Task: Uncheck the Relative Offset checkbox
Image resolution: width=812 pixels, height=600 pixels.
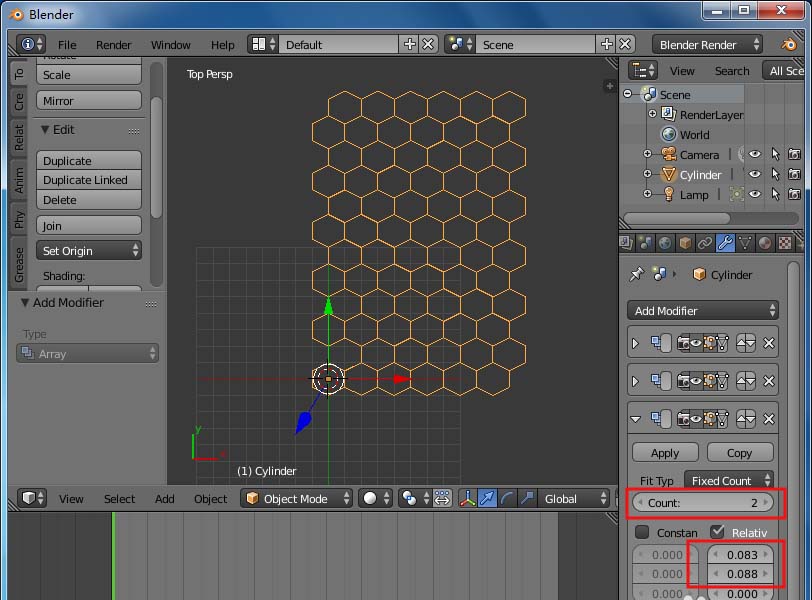Action: (716, 532)
